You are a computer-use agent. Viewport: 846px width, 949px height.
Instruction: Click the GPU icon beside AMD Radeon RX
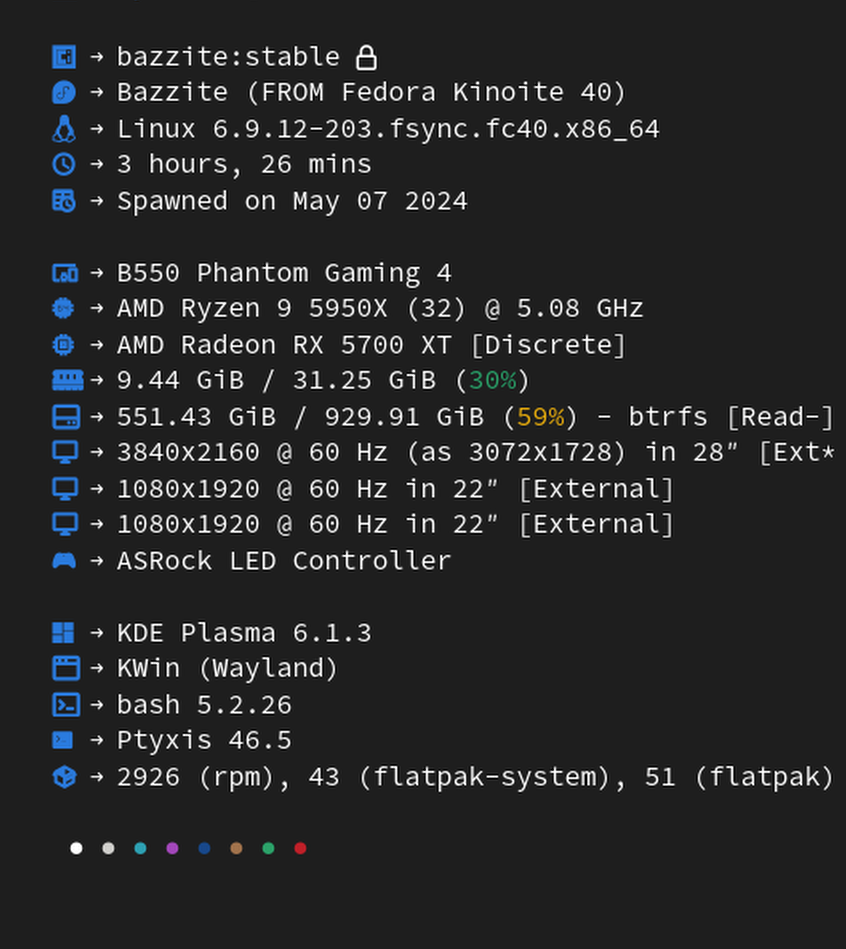[x=64, y=345]
